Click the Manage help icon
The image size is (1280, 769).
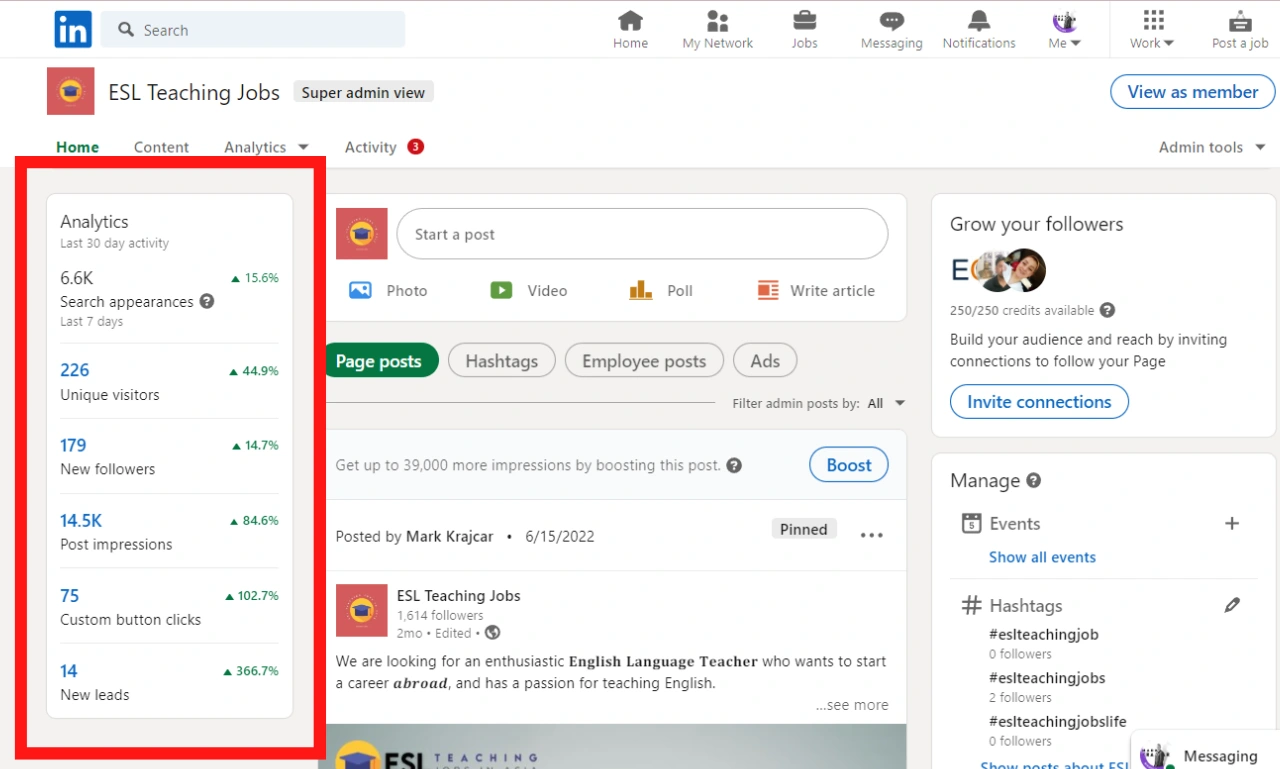pos(1034,480)
